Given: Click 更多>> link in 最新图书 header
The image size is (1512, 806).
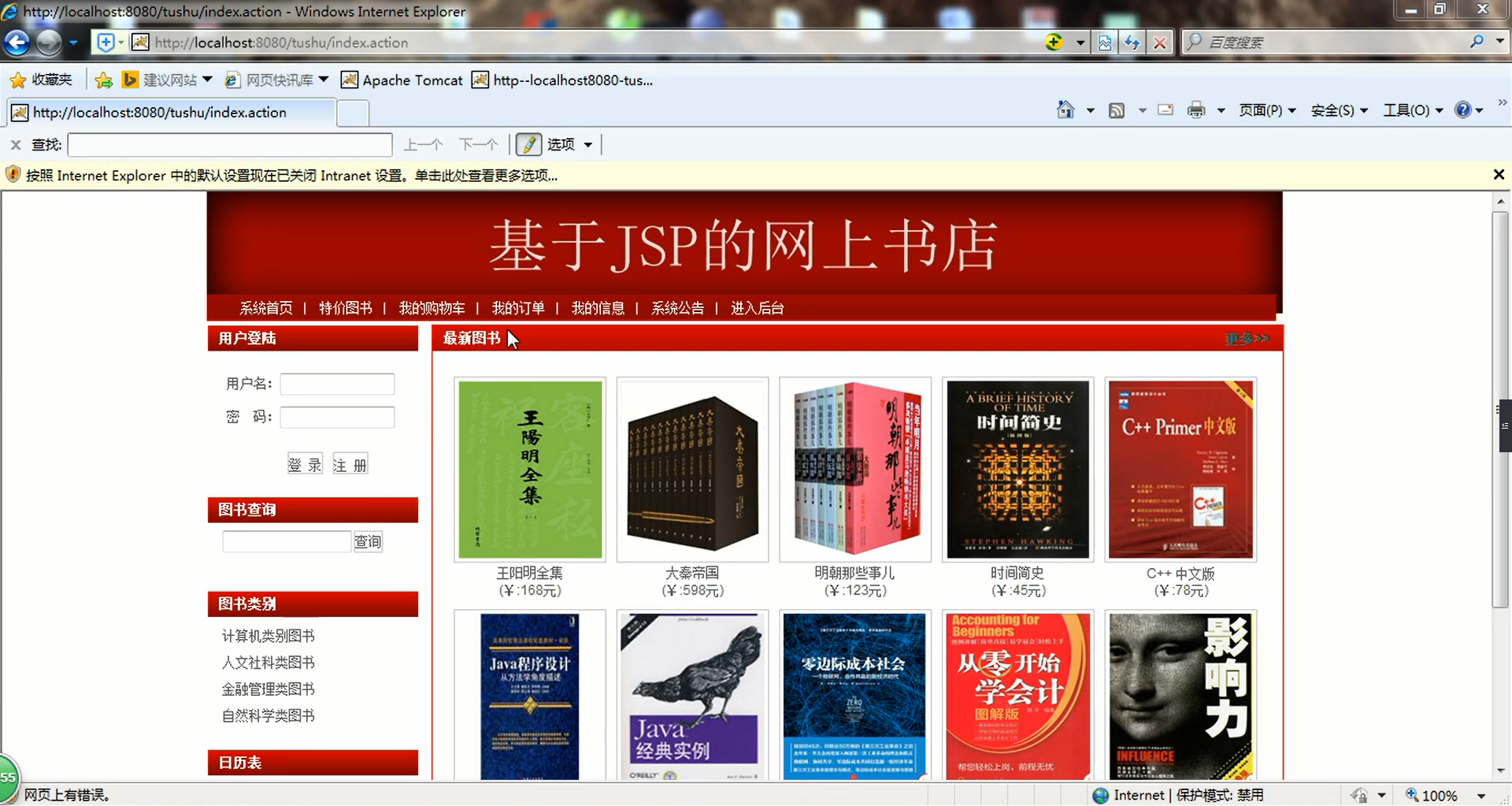Looking at the screenshot, I should click(x=1247, y=338).
